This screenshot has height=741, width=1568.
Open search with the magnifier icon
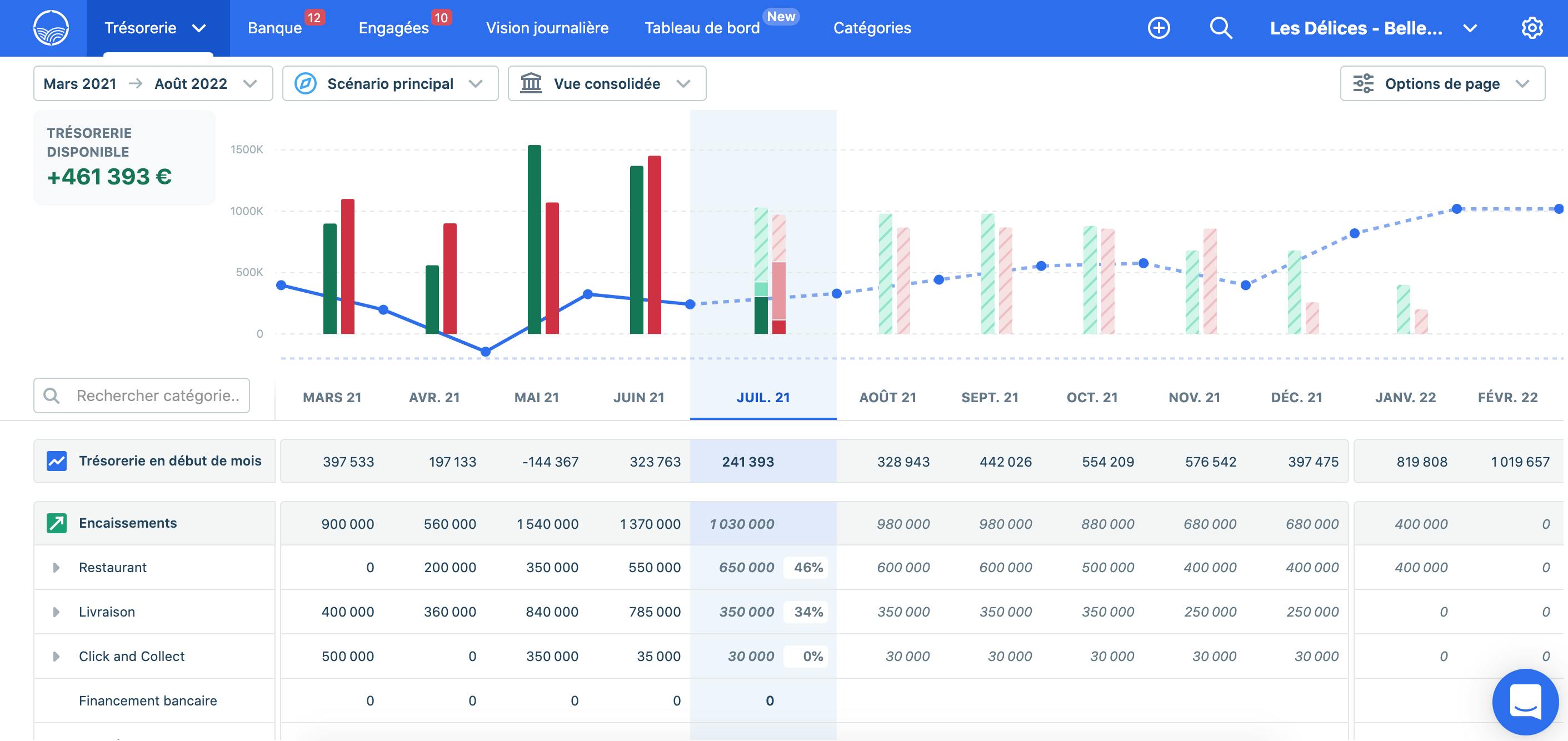click(x=1220, y=28)
